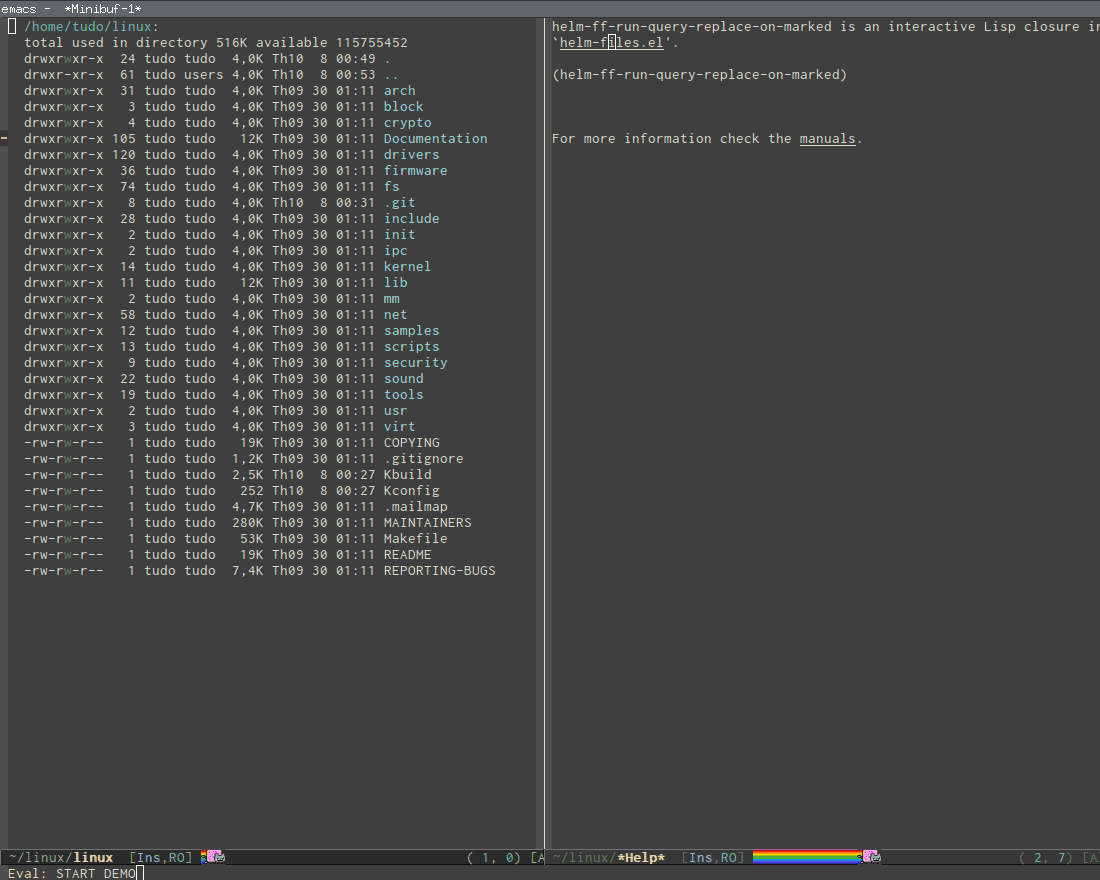Follow the helm-files.el source link
Image resolution: width=1100 pixels, height=880 pixels.
(x=611, y=42)
